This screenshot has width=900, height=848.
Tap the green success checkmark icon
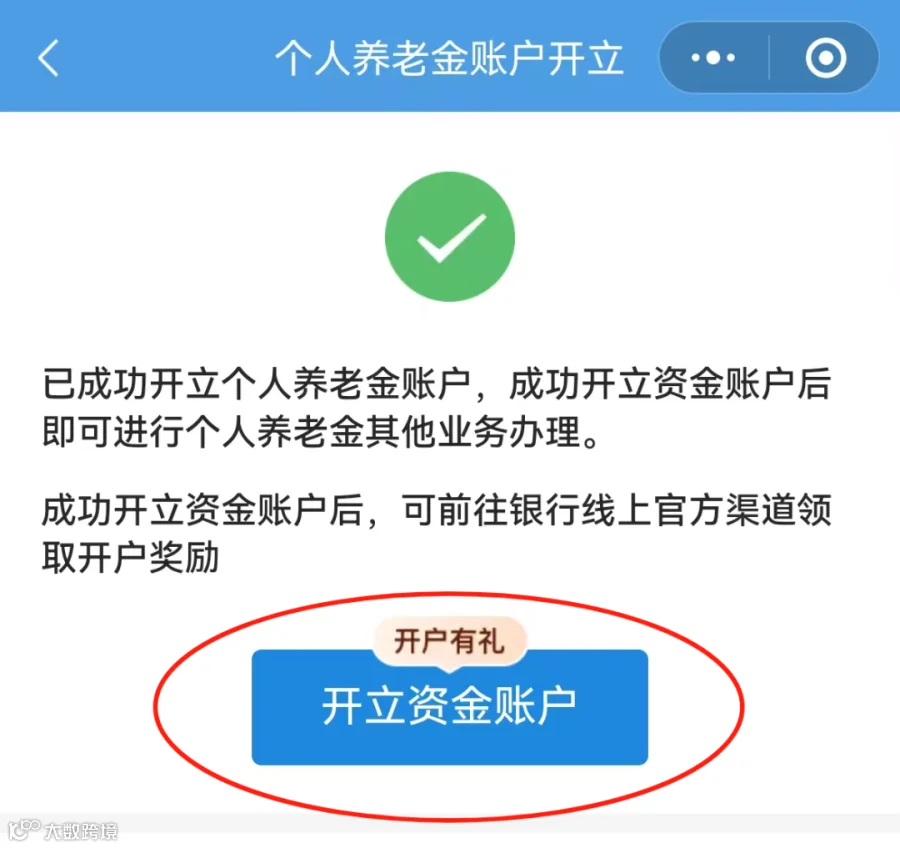(449, 237)
